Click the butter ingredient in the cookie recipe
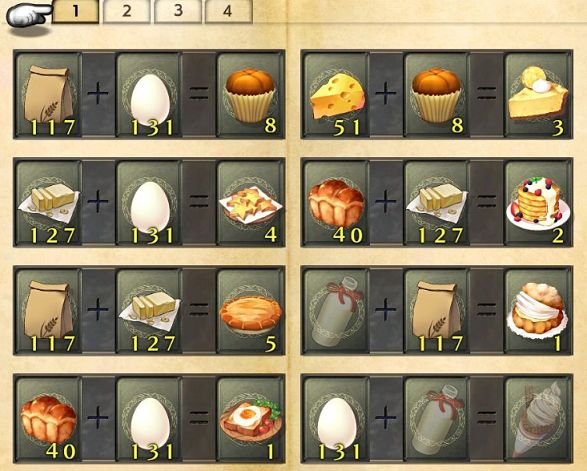Viewport: 587px width, 471px height. pyautogui.click(x=49, y=203)
